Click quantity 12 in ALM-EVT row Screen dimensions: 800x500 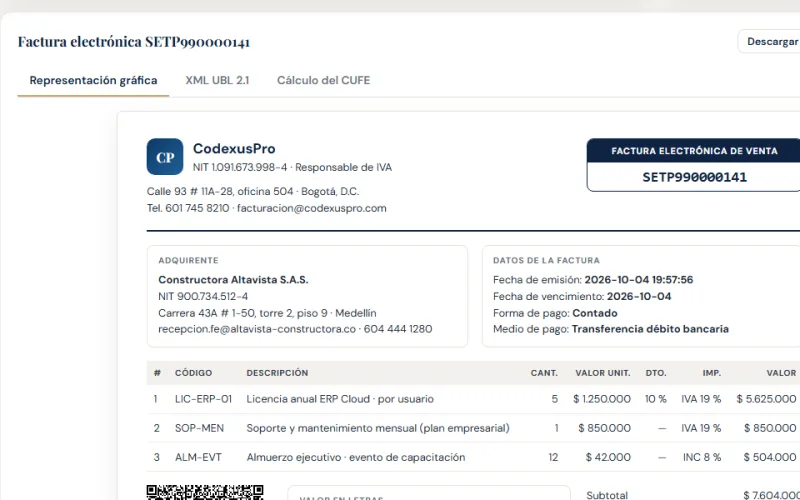tap(553, 457)
